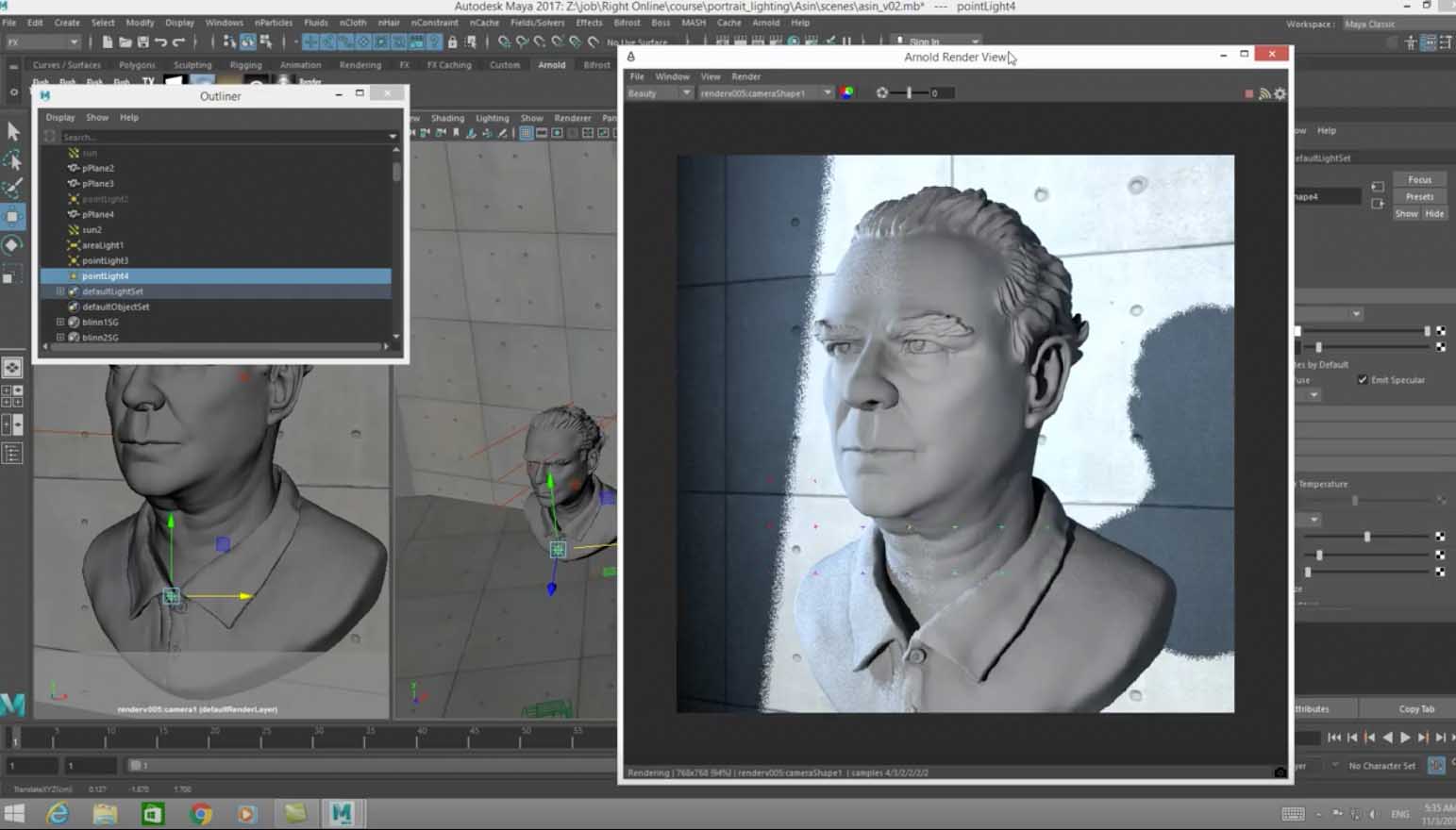The width and height of the screenshot is (1456, 830).
Task: Select the arrow Select tool in the toolbox
Action: pyautogui.click(x=13, y=131)
